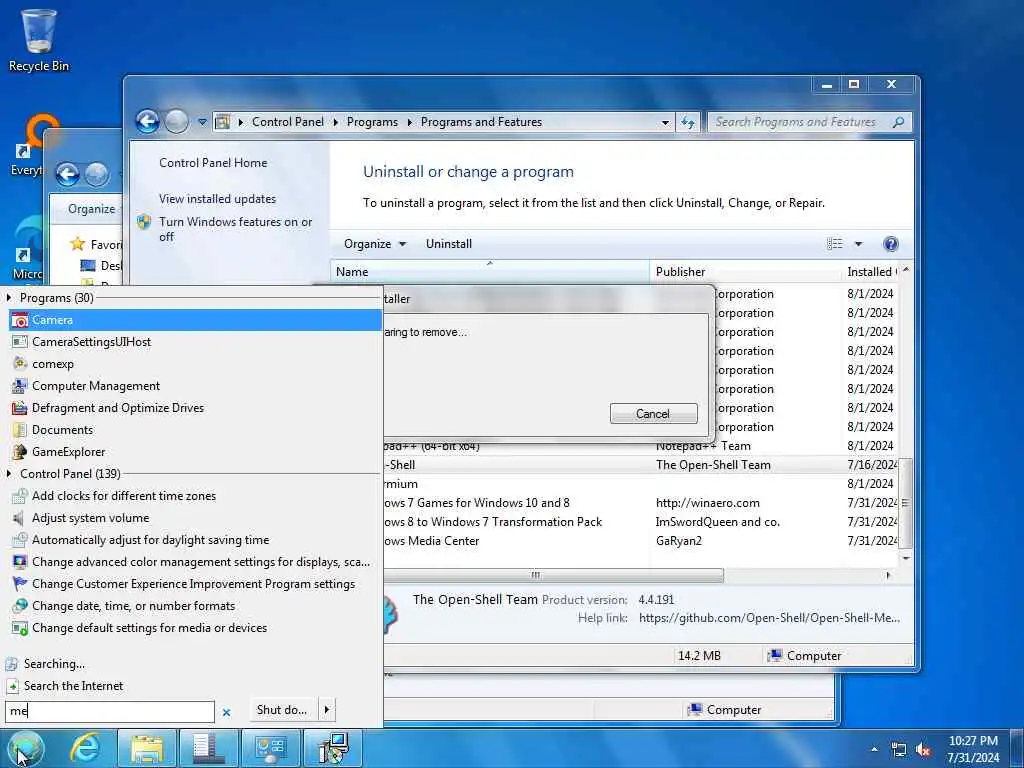
Task: Click Turn Windows features on or off
Action: pos(236,229)
